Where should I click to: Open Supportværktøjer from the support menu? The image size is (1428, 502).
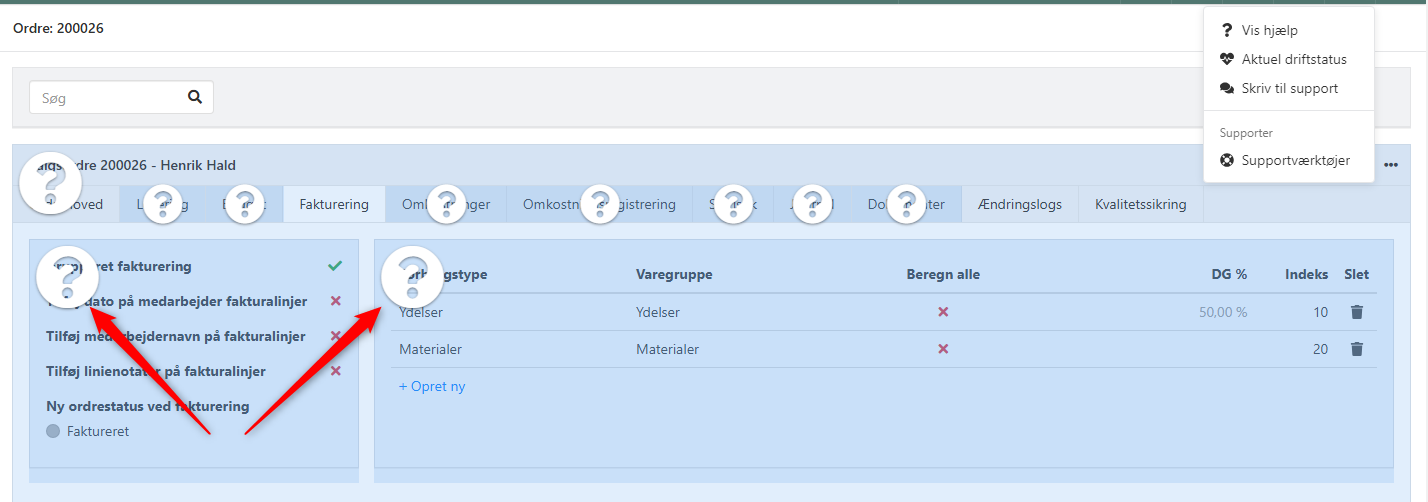point(1295,160)
